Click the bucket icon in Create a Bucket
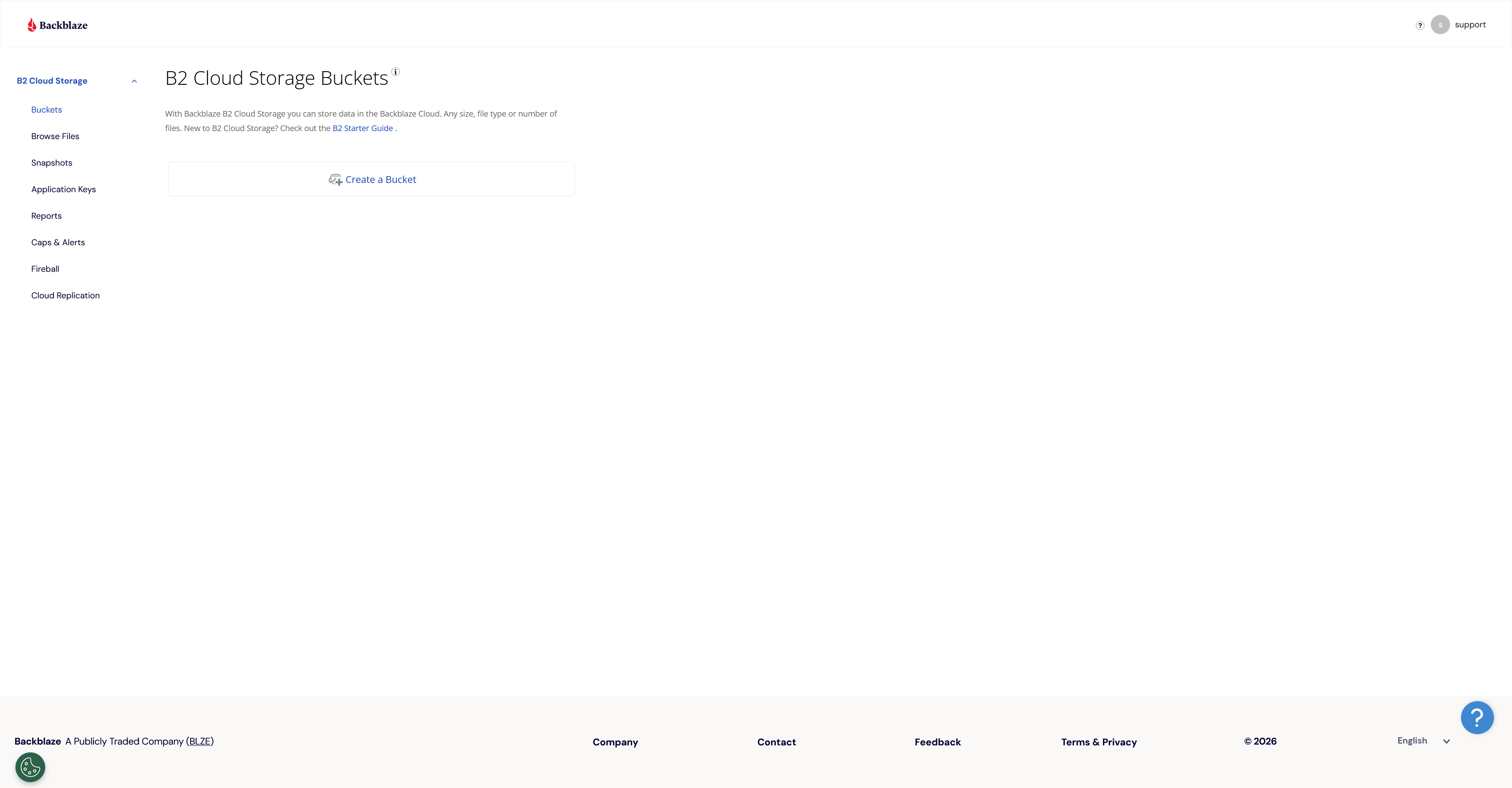The height and width of the screenshot is (788, 1512). [335, 180]
